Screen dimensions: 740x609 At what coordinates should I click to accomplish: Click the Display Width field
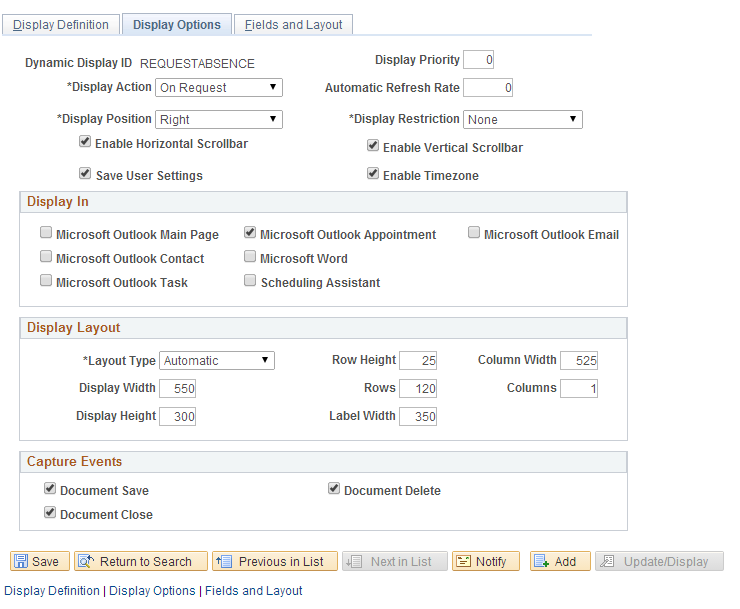coord(177,389)
